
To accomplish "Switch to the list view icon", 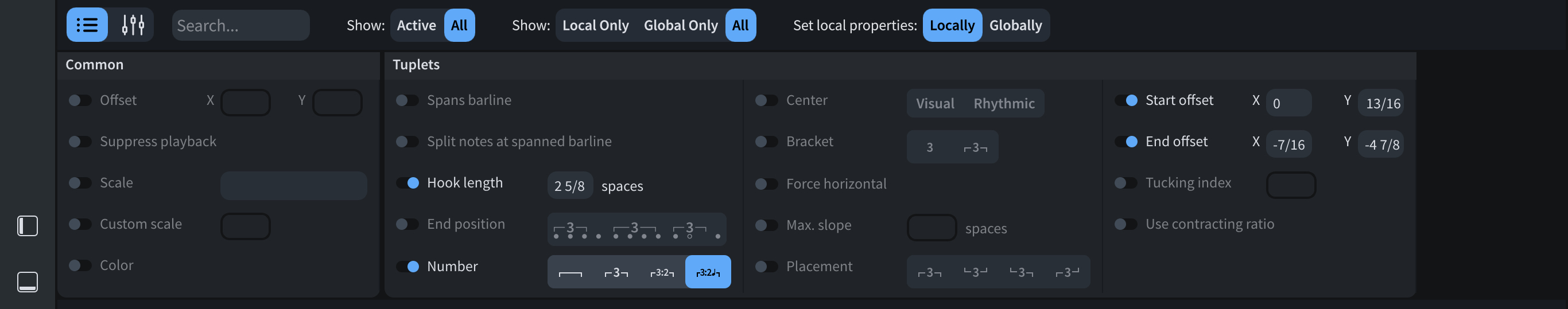I will point(87,25).
